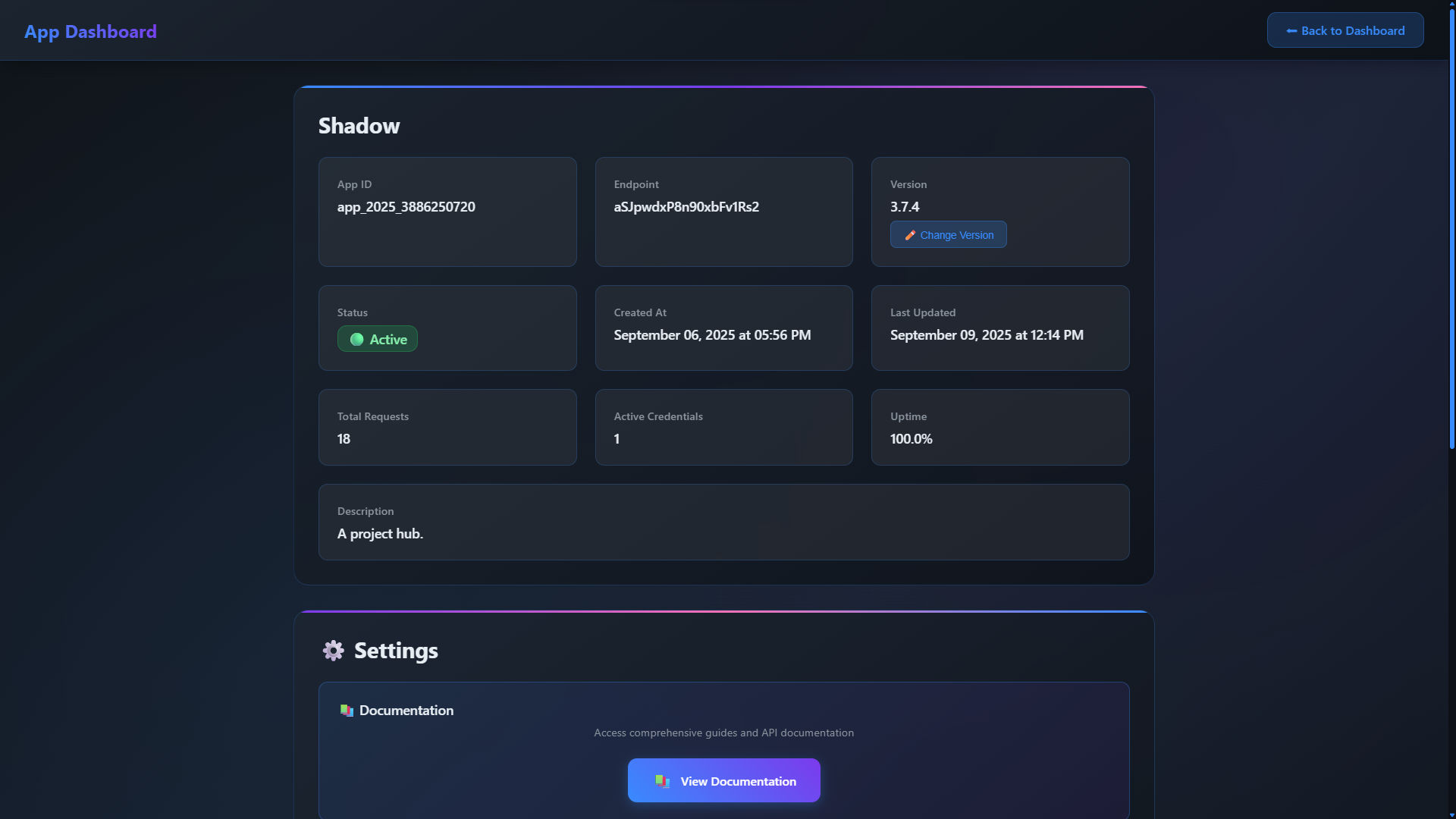Click the pencil icon on Change Version
The width and height of the screenshot is (1456, 819).
[x=910, y=235]
